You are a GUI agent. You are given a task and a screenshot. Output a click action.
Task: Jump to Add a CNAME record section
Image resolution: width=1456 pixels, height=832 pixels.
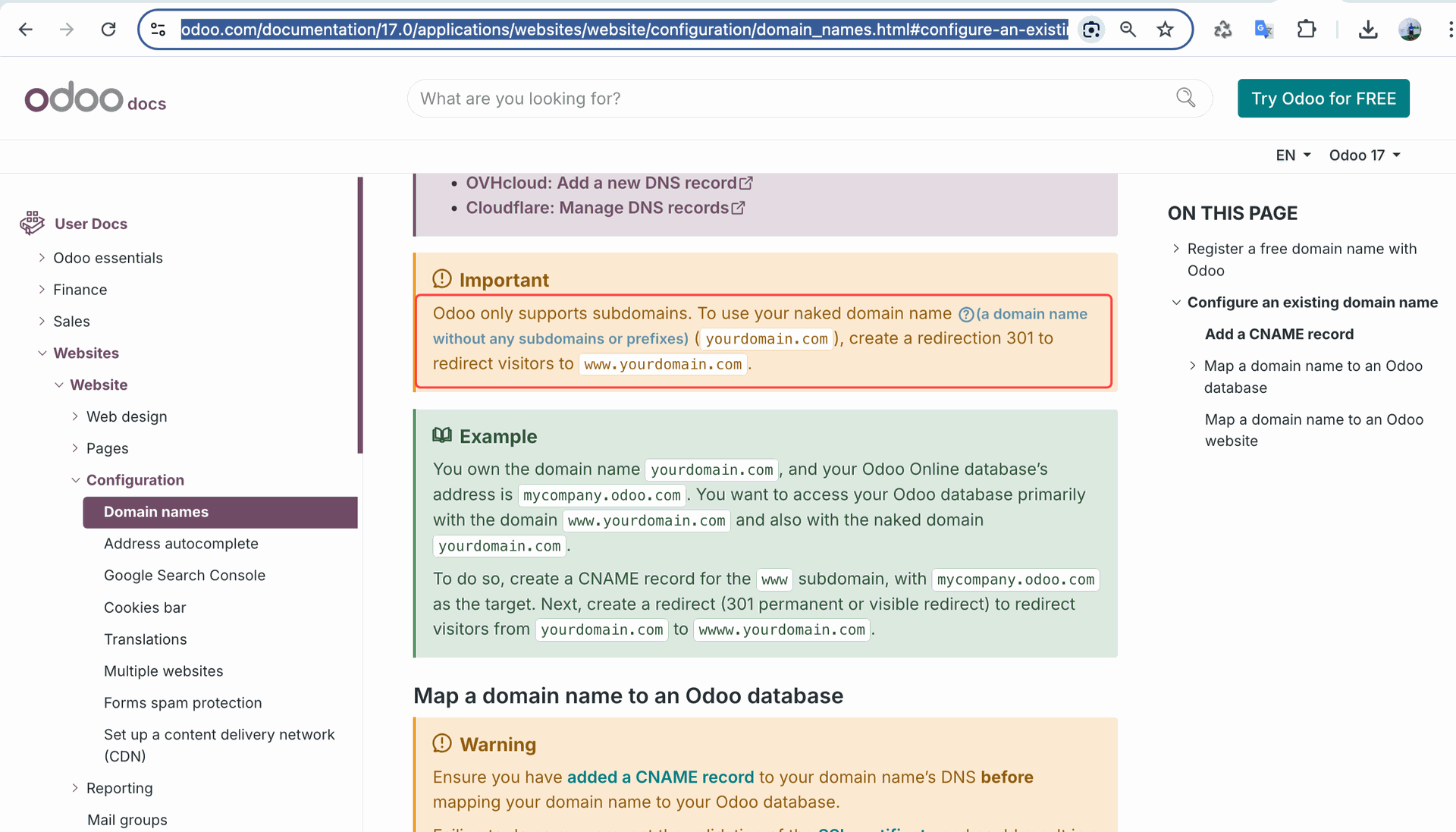(1279, 334)
